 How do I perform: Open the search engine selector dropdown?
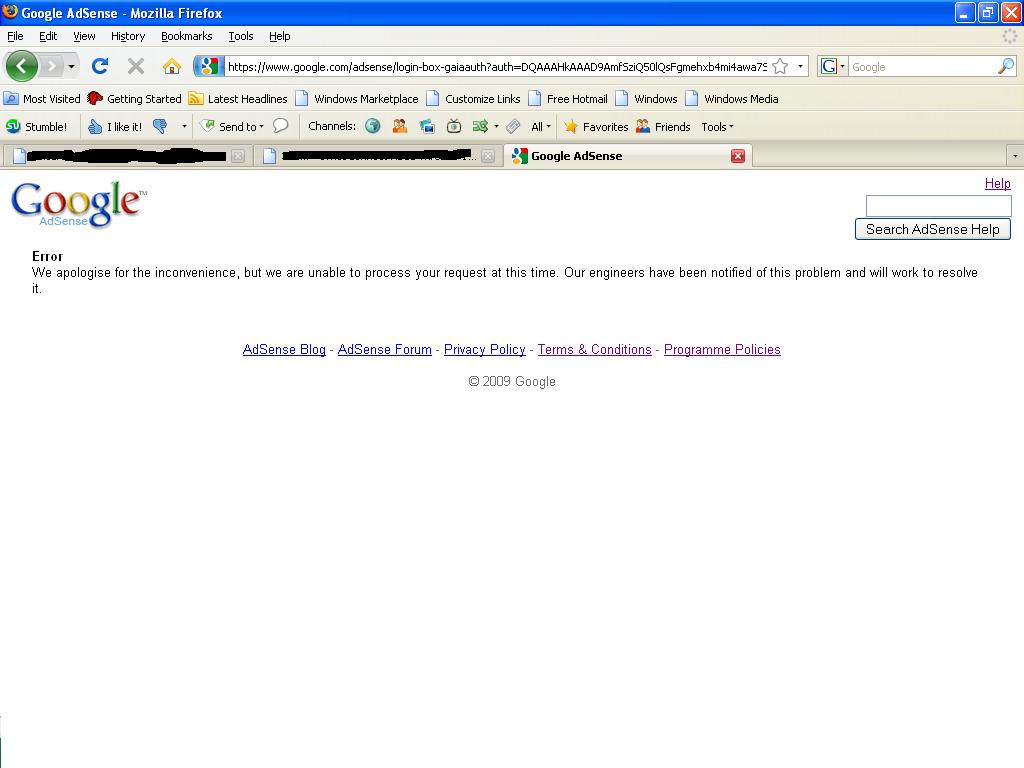pyautogui.click(x=833, y=67)
